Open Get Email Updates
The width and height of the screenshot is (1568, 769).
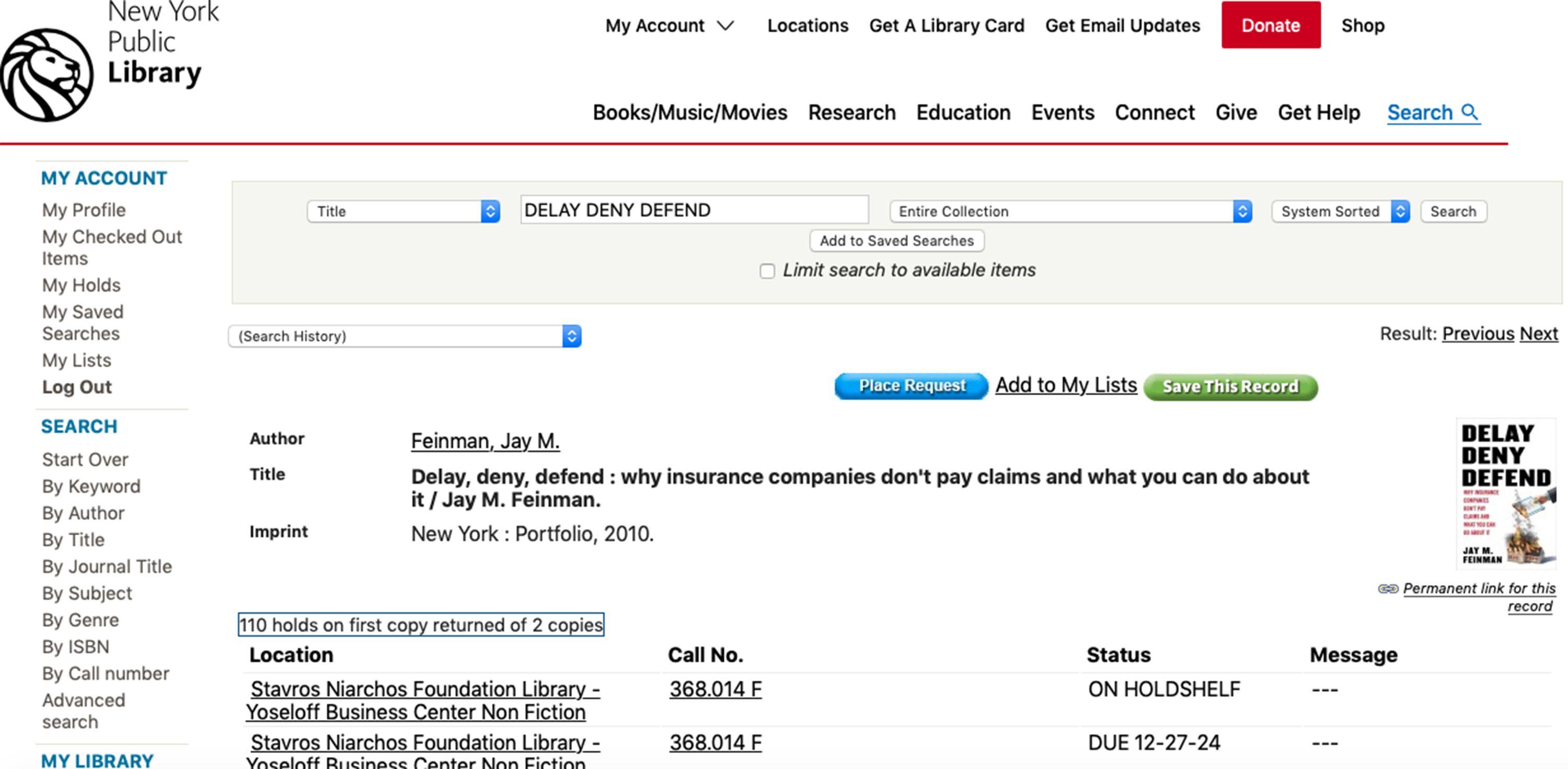tap(1123, 26)
